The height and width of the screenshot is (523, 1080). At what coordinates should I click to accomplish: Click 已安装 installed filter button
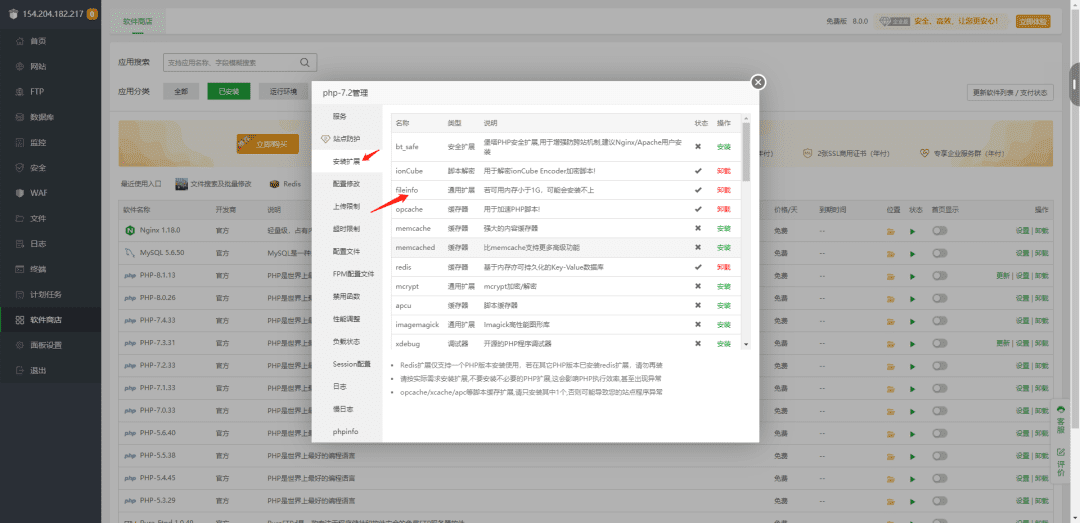point(229,91)
